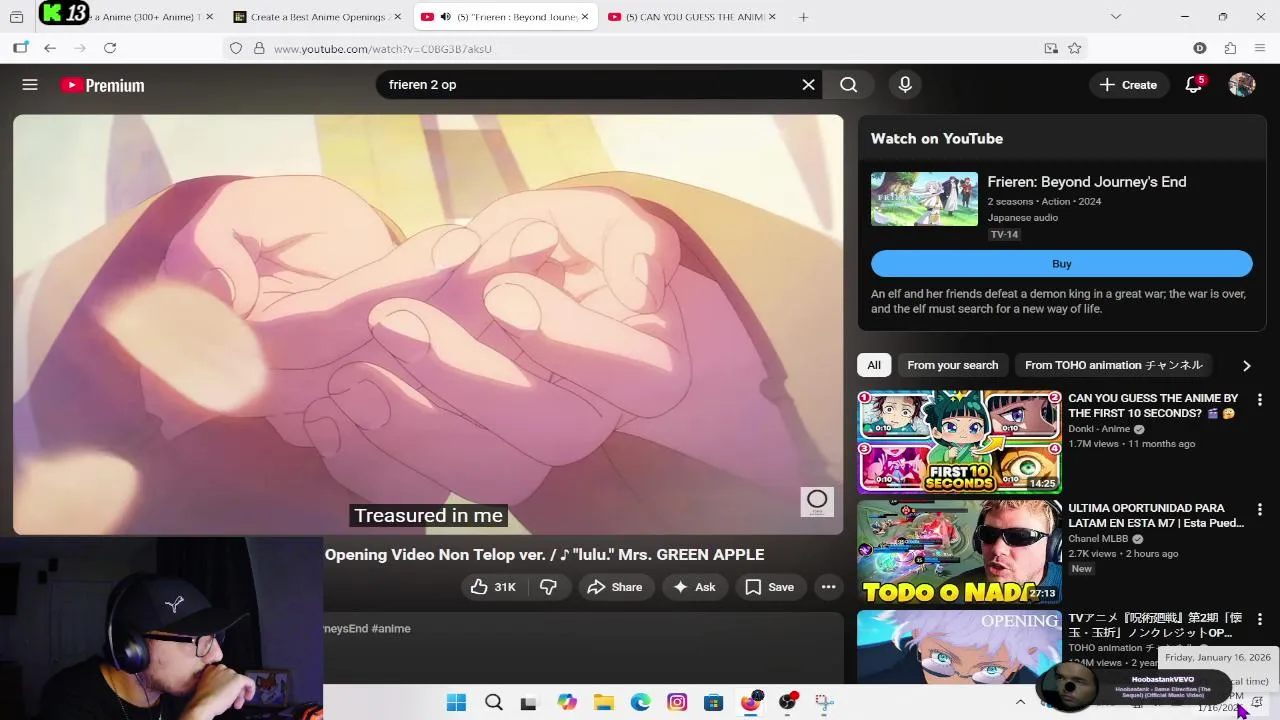Mute the playing Frieren tab audio

click(445, 17)
